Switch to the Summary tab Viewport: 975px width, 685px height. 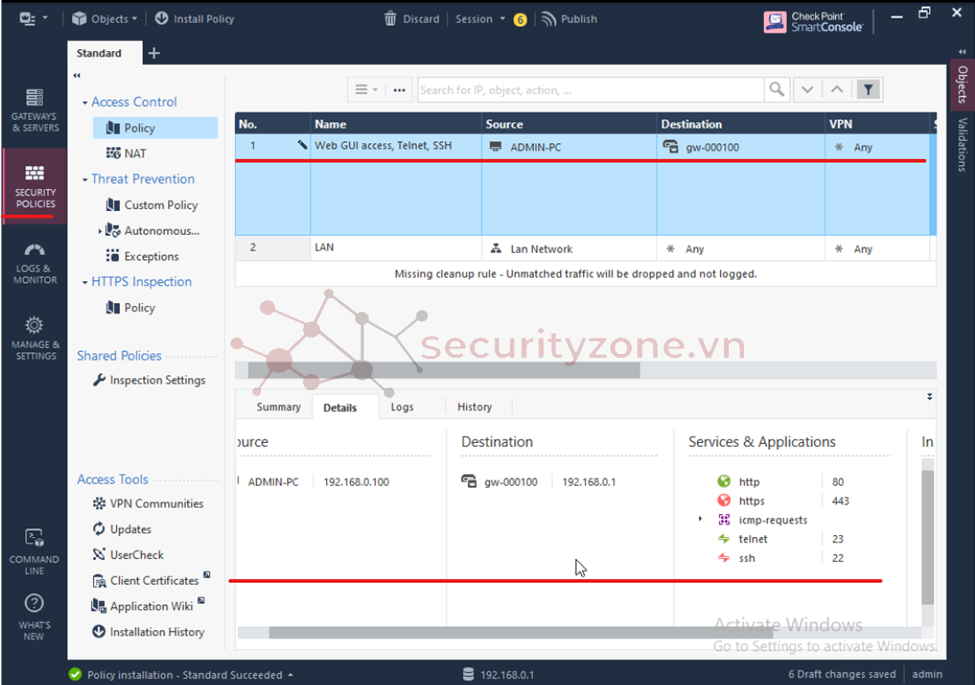[x=279, y=407]
